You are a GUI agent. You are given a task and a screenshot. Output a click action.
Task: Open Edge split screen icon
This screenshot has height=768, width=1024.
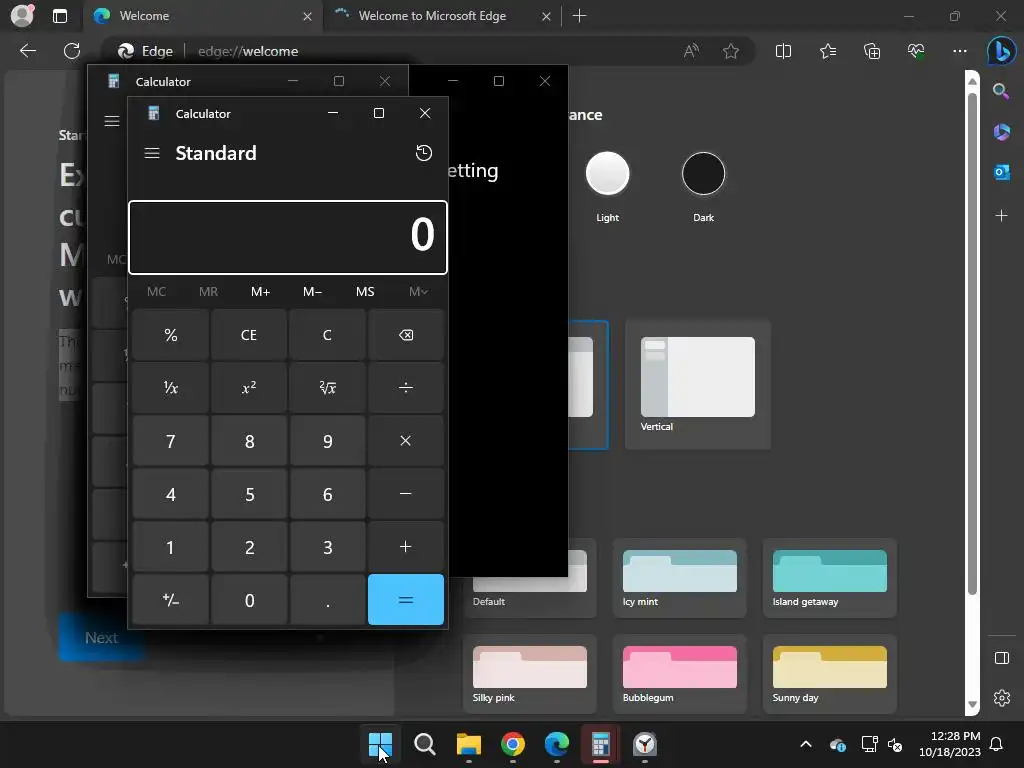(x=783, y=51)
